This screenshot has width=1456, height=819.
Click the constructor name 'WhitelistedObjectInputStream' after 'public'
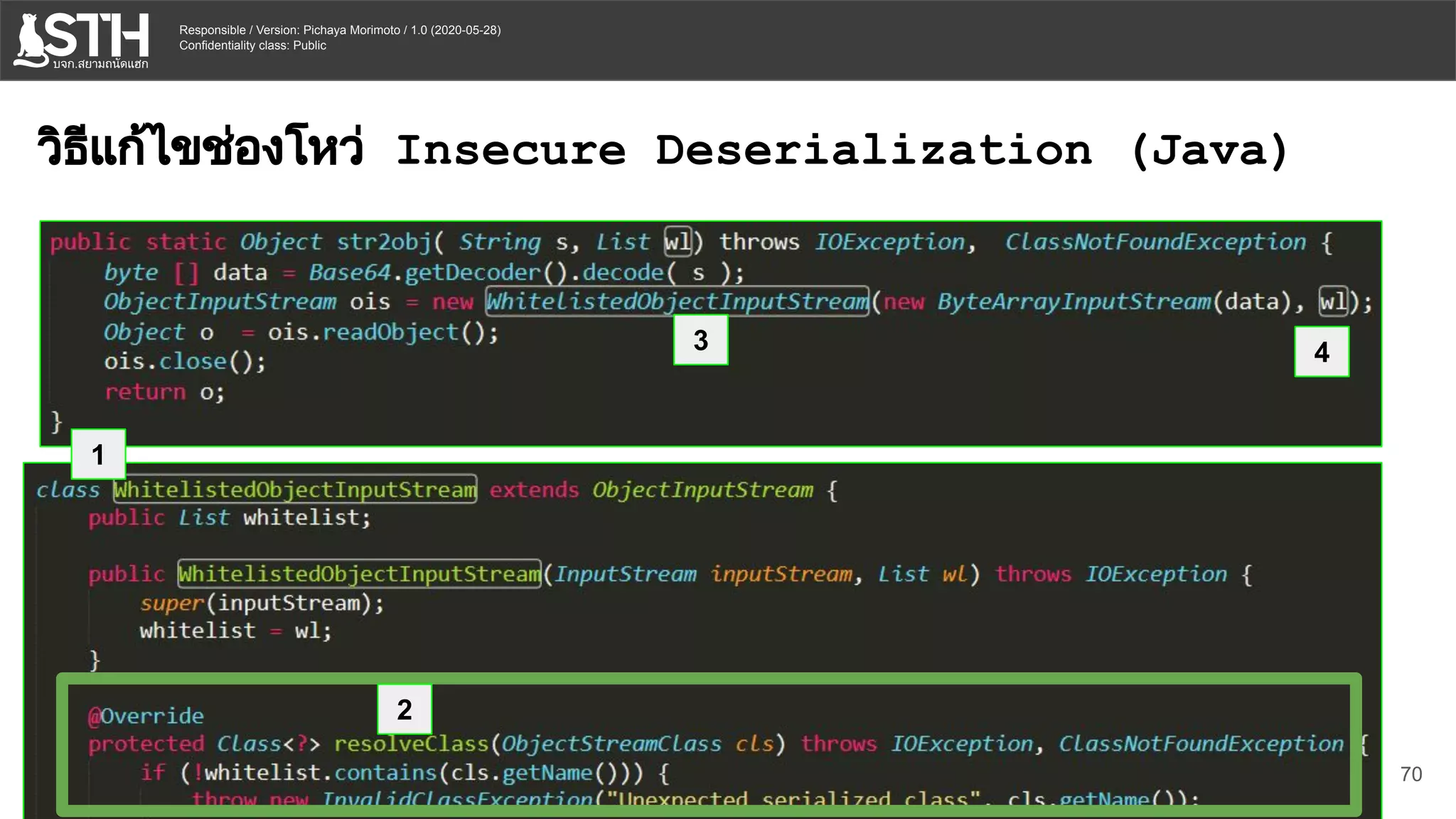click(359, 574)
